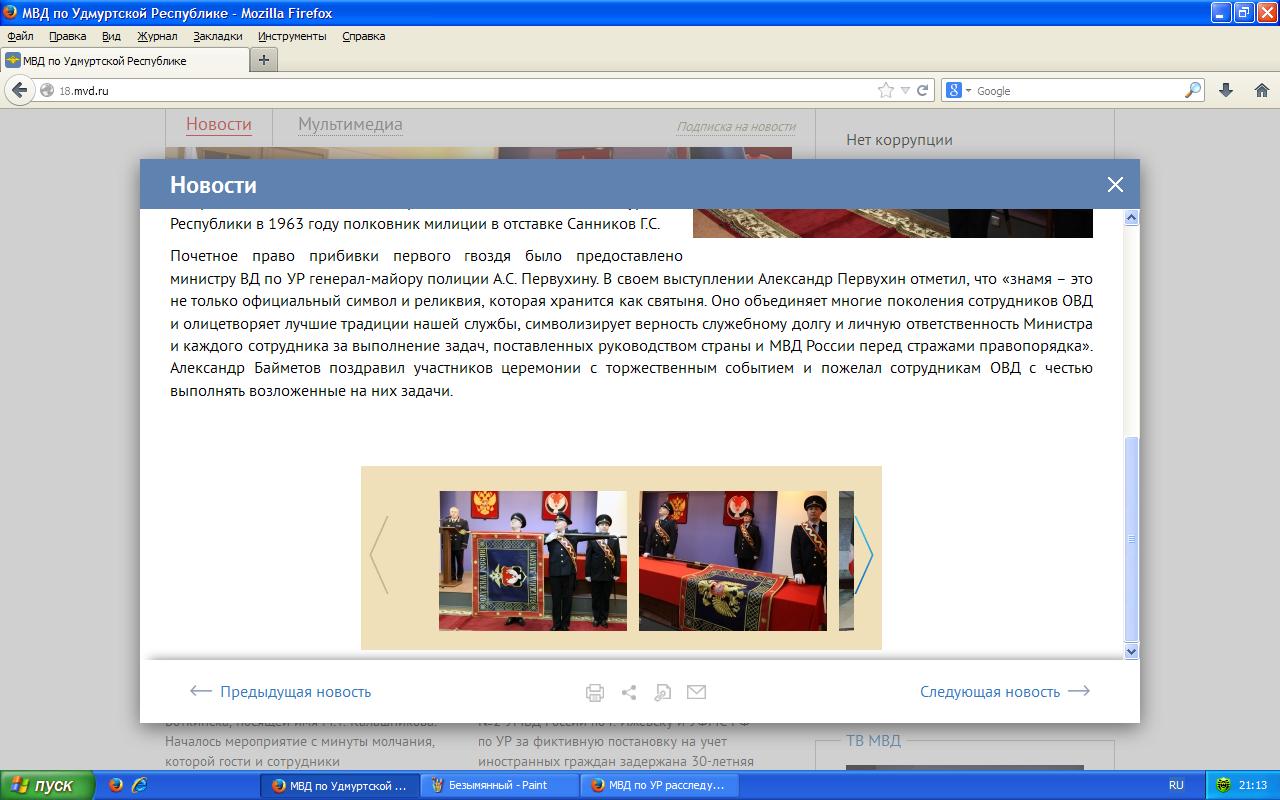Go back with the browser back arrow

point(19,90)
